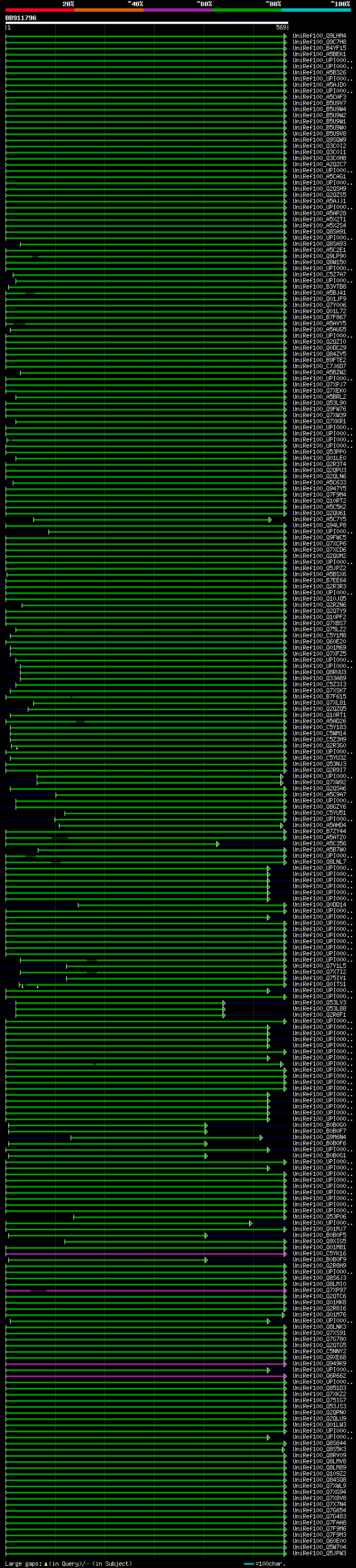Select hit UniRef100_Q53NJ3

(319, 764)
